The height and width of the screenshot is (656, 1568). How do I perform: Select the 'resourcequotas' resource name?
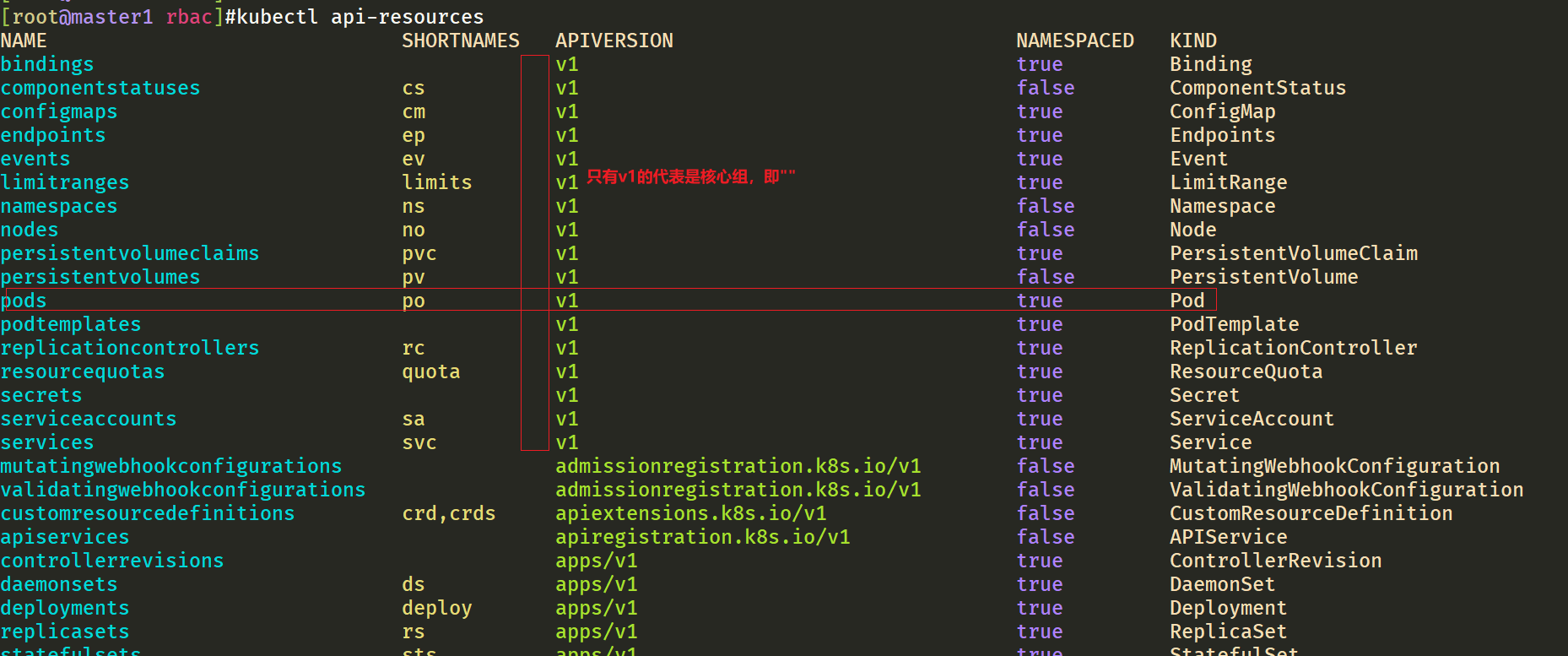(x=83, y=371)
